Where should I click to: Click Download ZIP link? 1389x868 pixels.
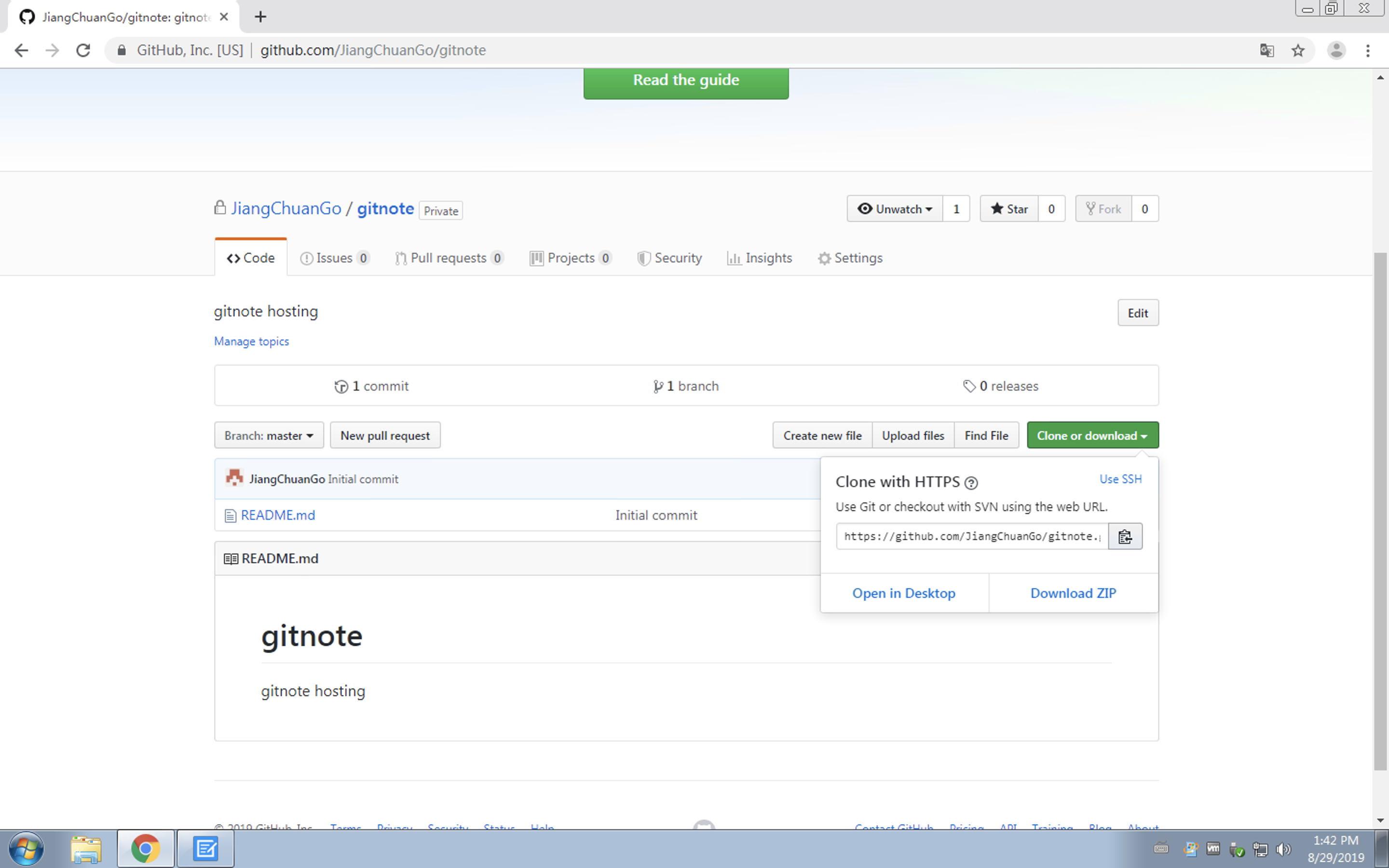coord(1073,593)
